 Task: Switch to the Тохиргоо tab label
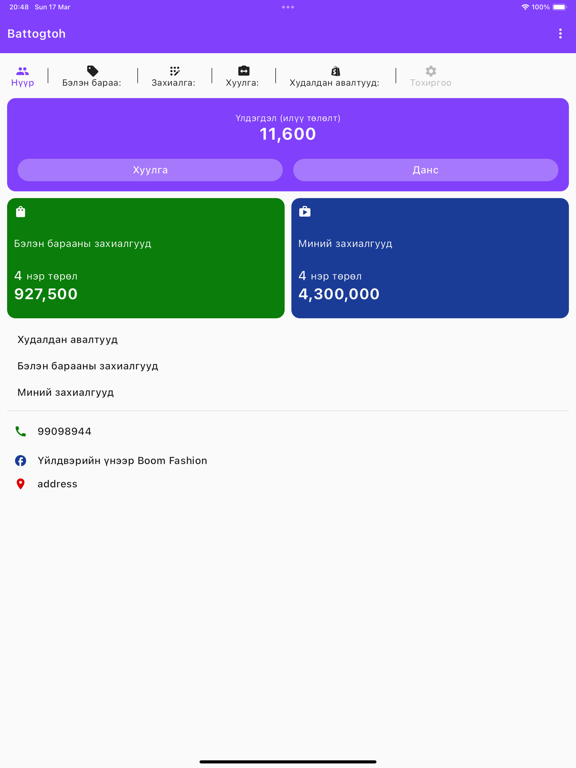[x=431, y=83]
